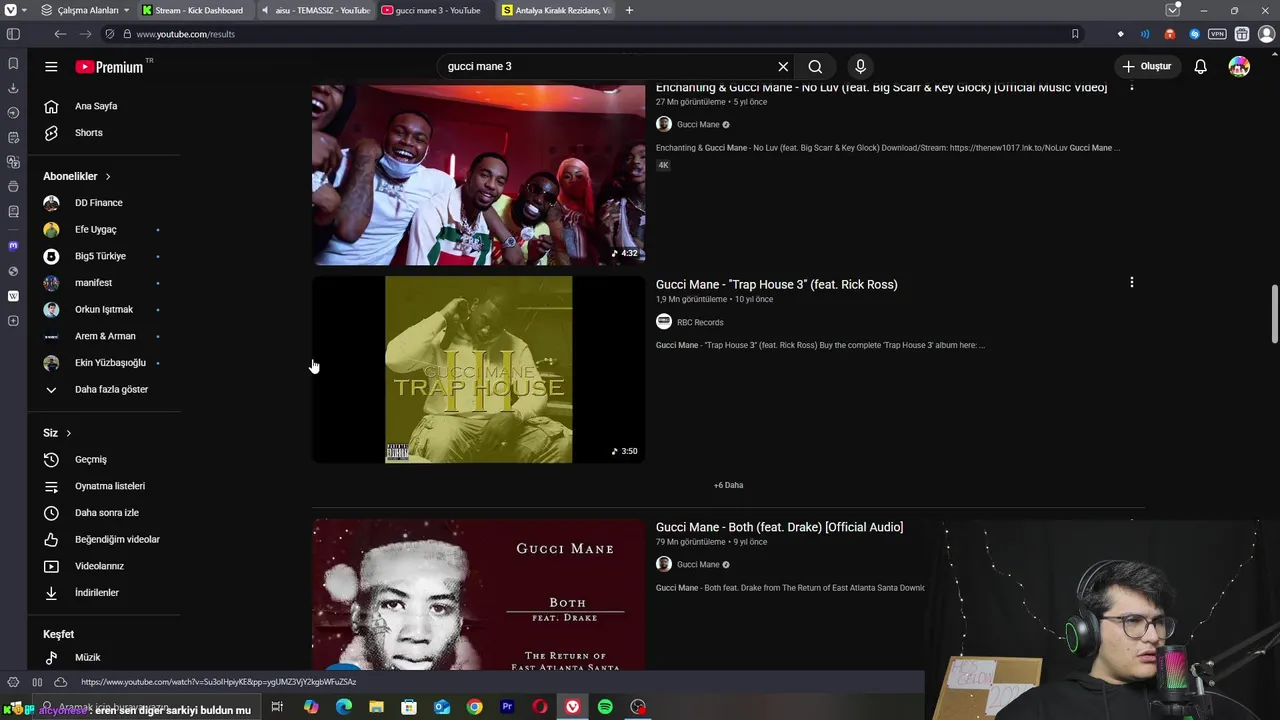
Task: Clear the search box with the X
Action: (783, 67)
